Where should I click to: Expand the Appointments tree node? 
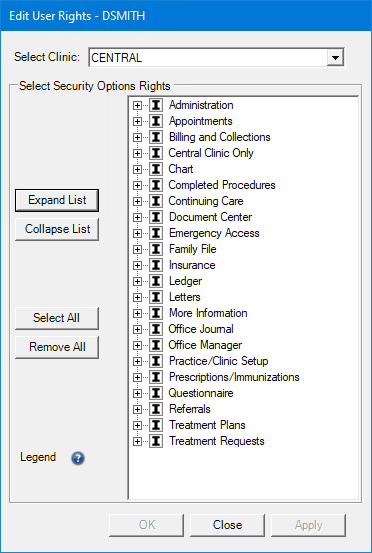138,121
